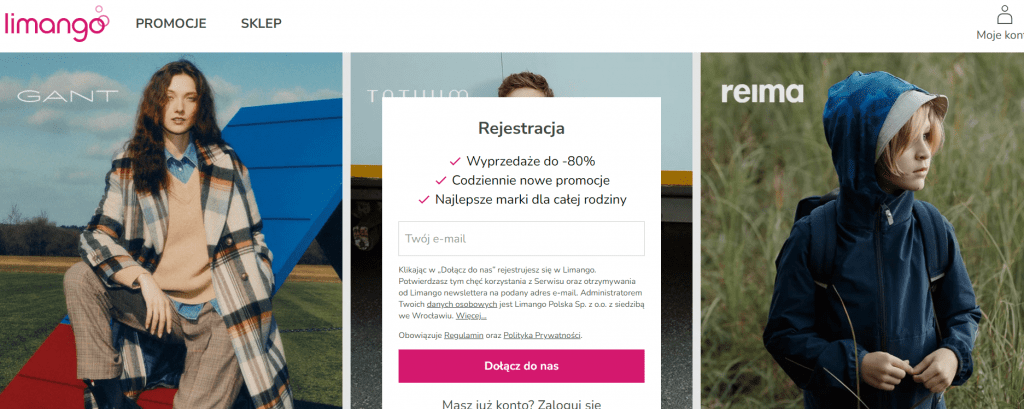Open the reima promotion banner image

(x=862, y=231)
